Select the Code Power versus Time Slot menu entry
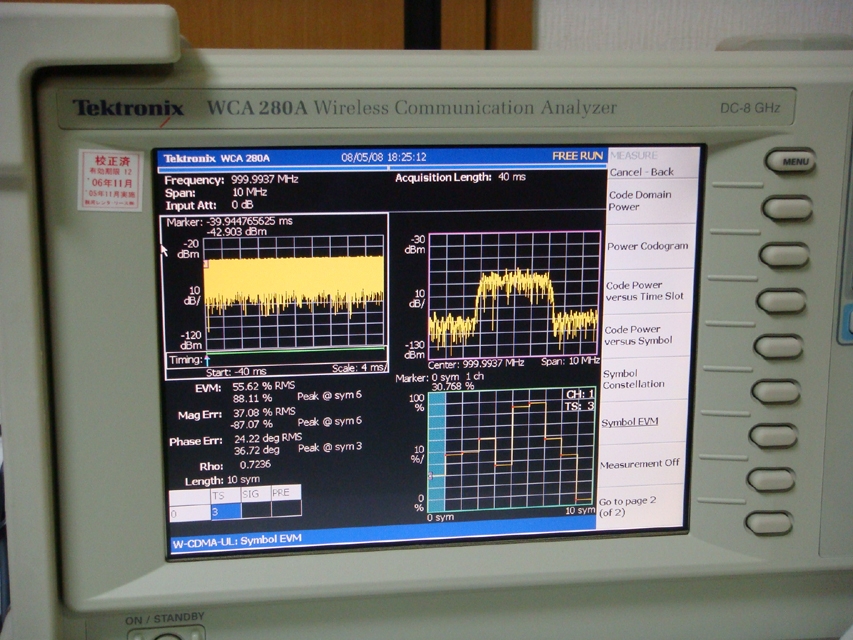This screenshot has height=640, width=853. [x=644, y=291]
